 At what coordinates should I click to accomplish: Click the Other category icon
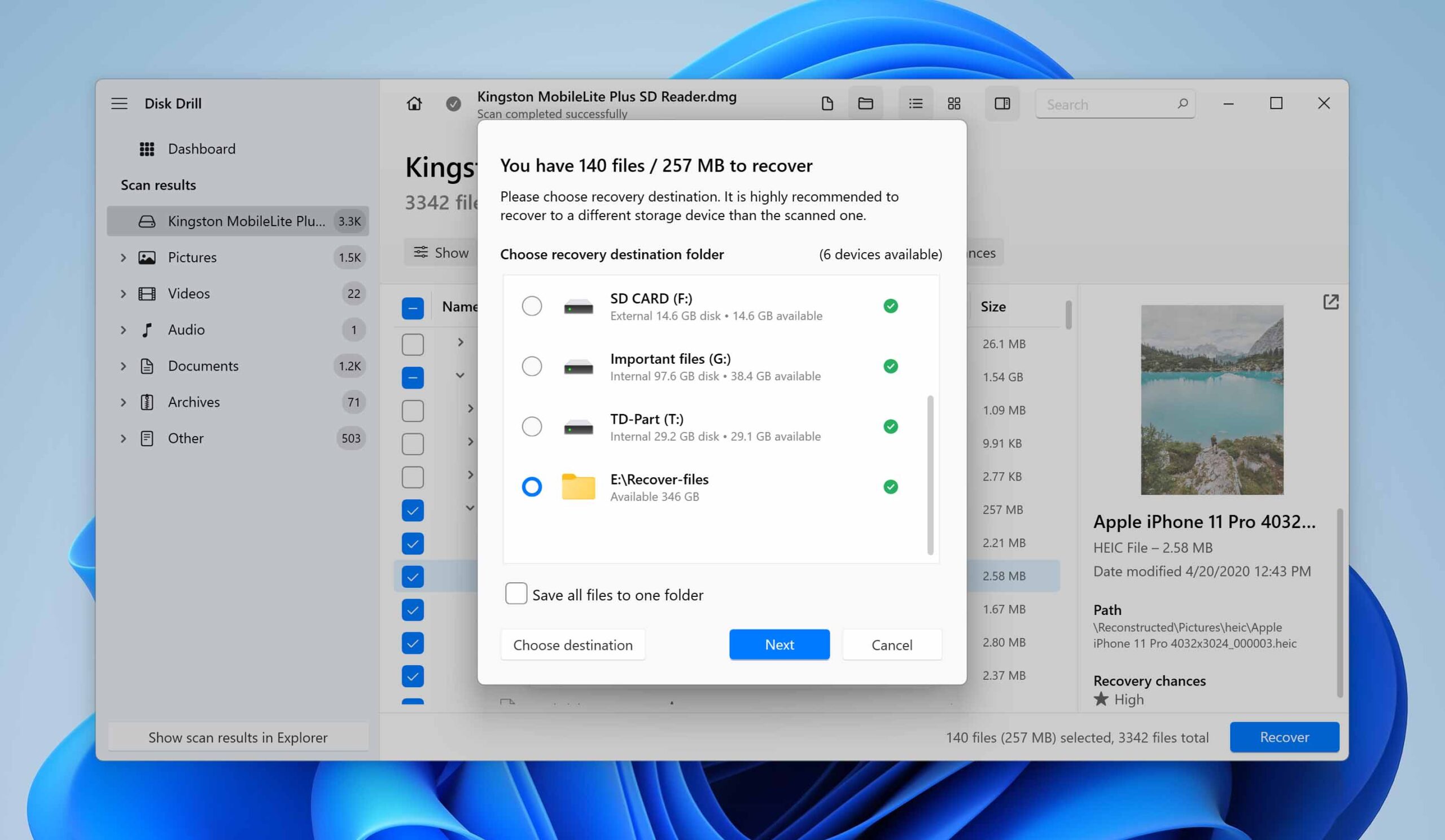147,438
